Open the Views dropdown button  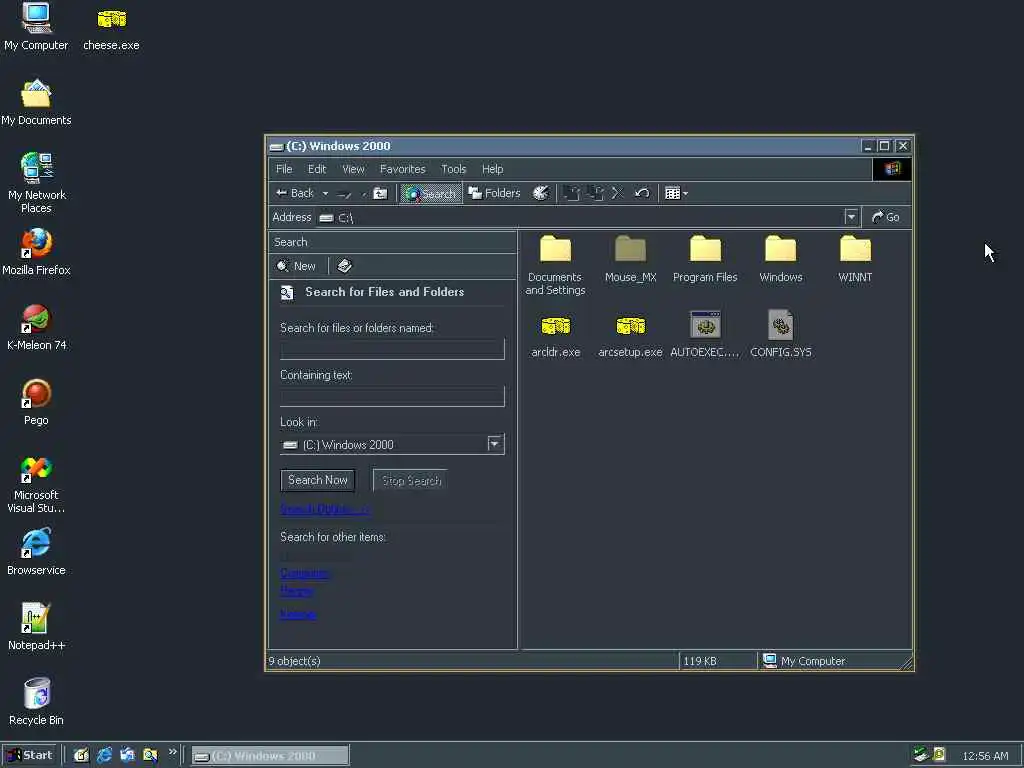[x=676, y=193]
